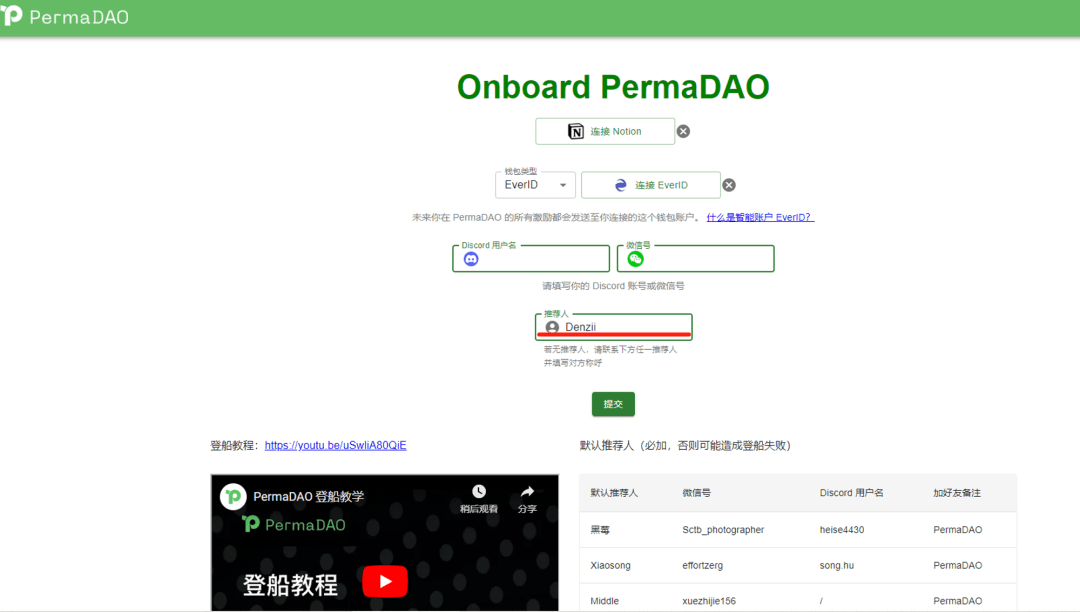Screen dimensions: 1080x612
Task: Click the 默认推荐人 section heading text
Action: click(x=685, y=445)
